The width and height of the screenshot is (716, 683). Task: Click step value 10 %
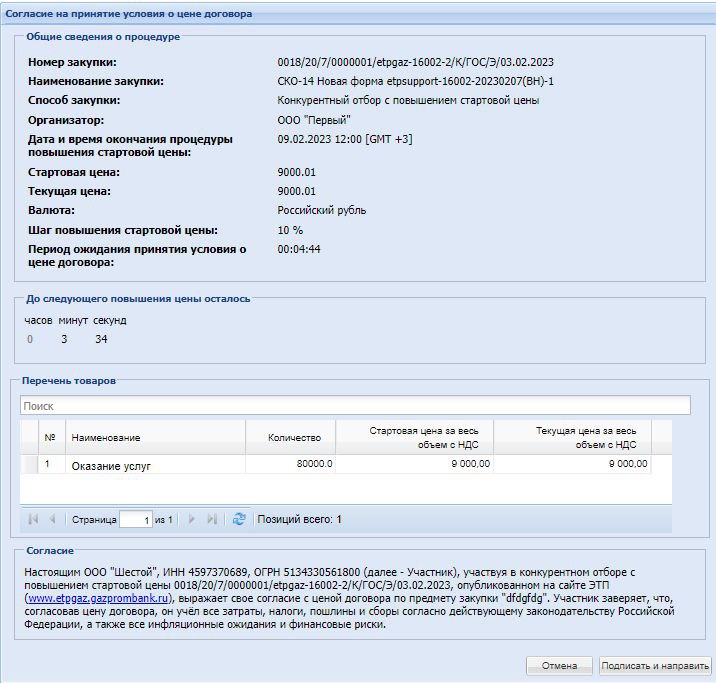(290, 230)
